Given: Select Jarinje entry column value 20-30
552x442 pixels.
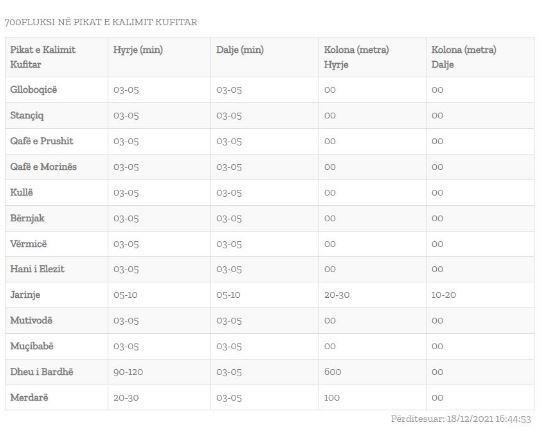Looking at the screenshot, I should click(x=337, y=295).
